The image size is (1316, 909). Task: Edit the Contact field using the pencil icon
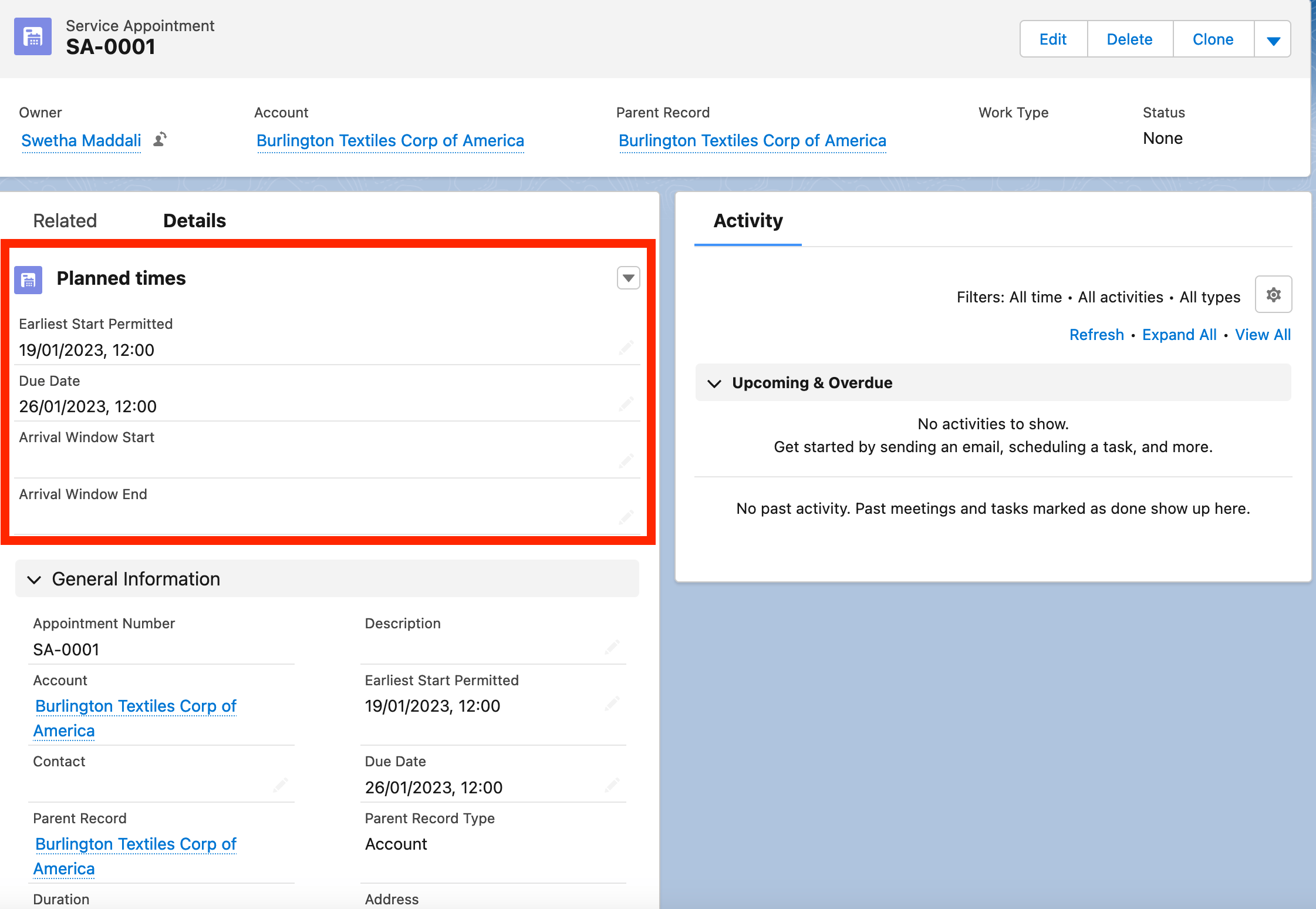(281, 785)
